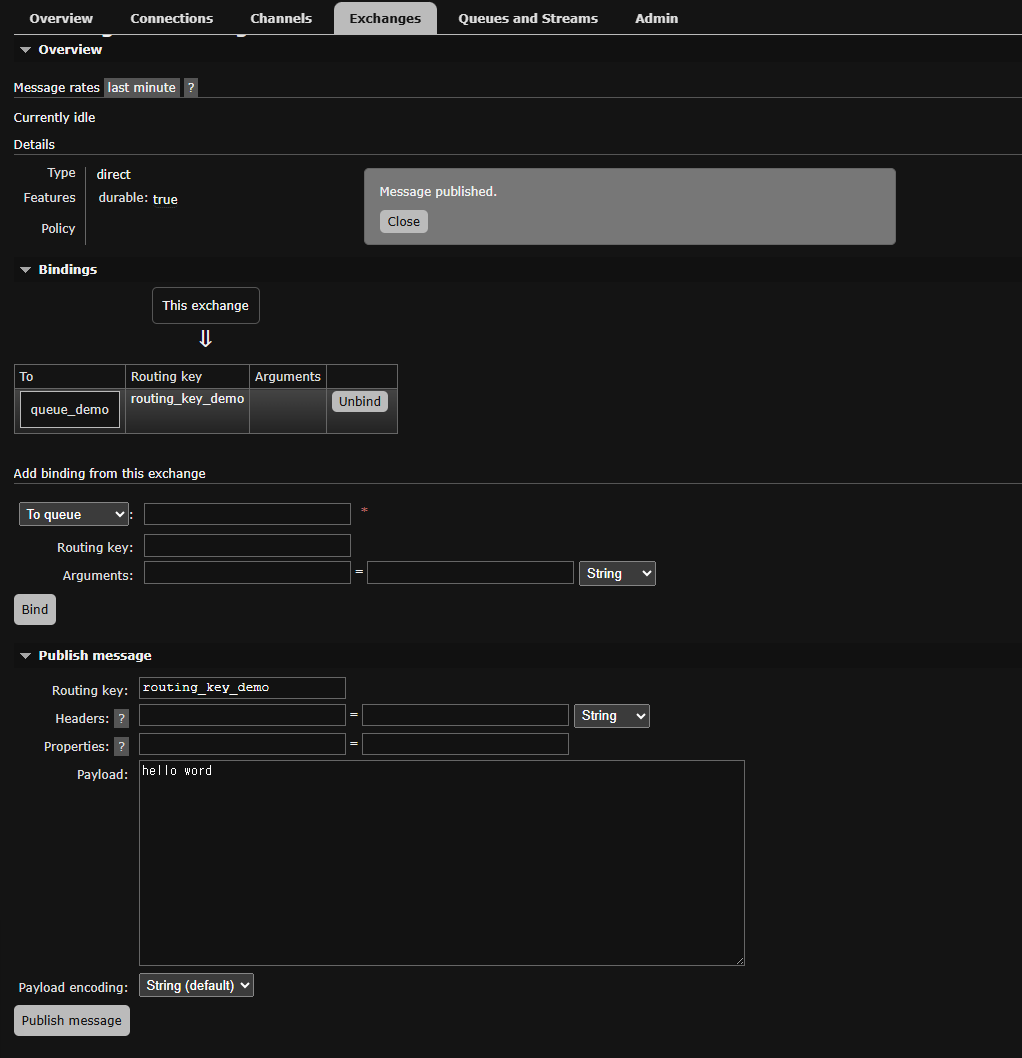Viewport: 1022px width, 1058px height.
Task: Click the 'Details' heading
Action: click(x=34, y=144)
